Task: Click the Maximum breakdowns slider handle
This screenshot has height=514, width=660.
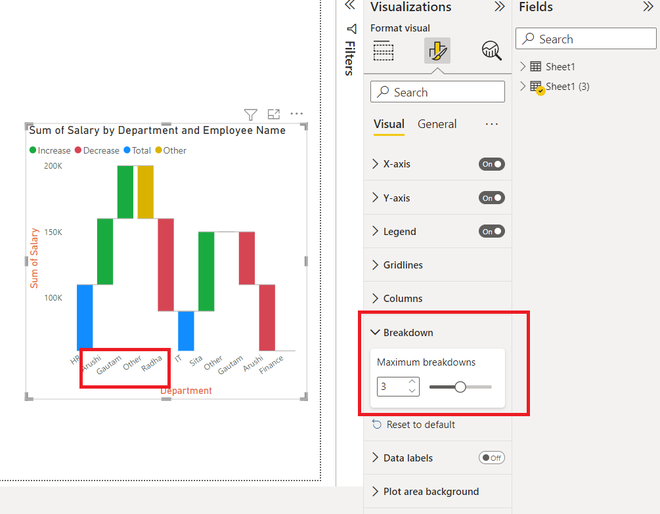Action: (460, 387)
